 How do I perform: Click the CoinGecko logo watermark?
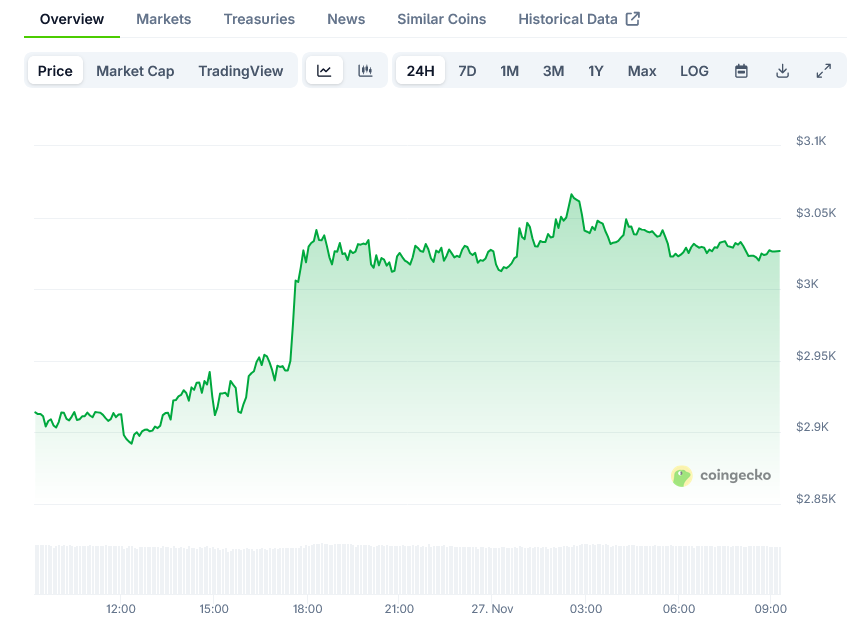point(721,476)
